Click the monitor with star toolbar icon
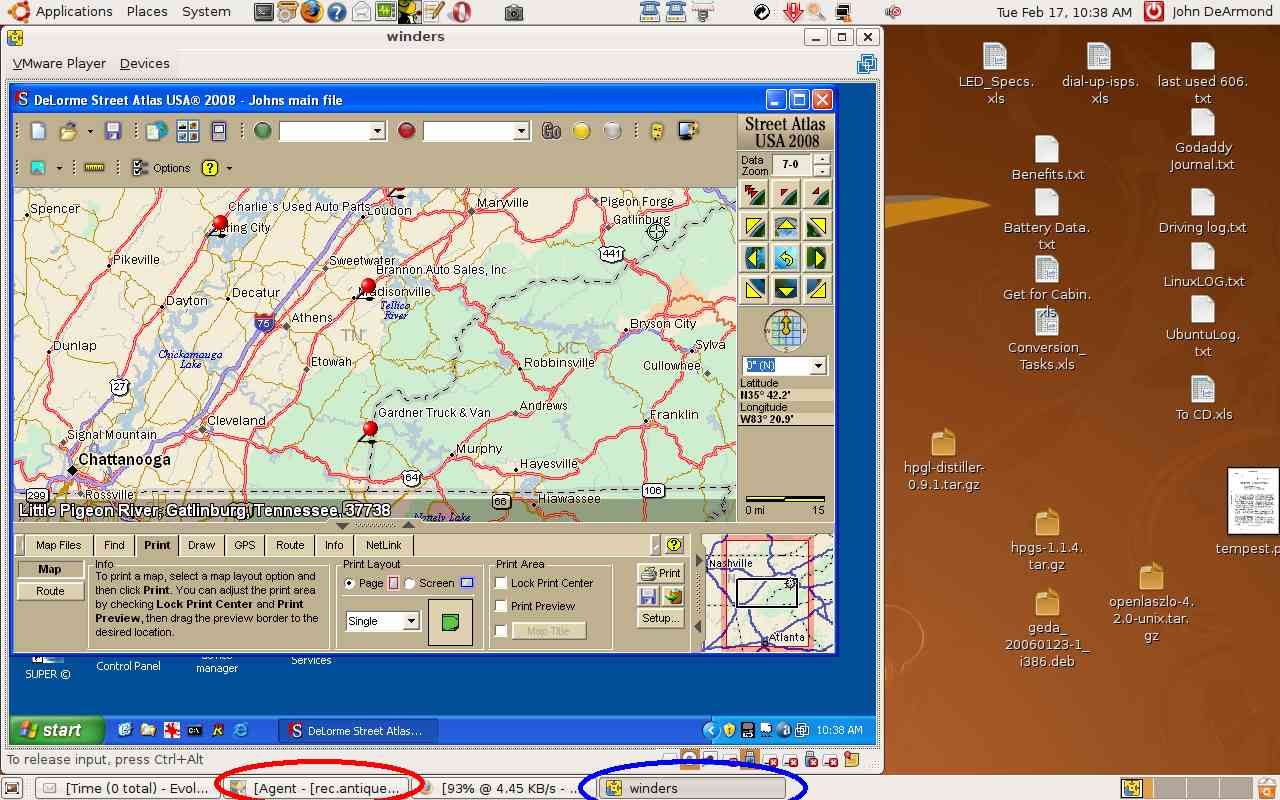The width and height of the screenshot is (1280, 800). pos(688,130)
